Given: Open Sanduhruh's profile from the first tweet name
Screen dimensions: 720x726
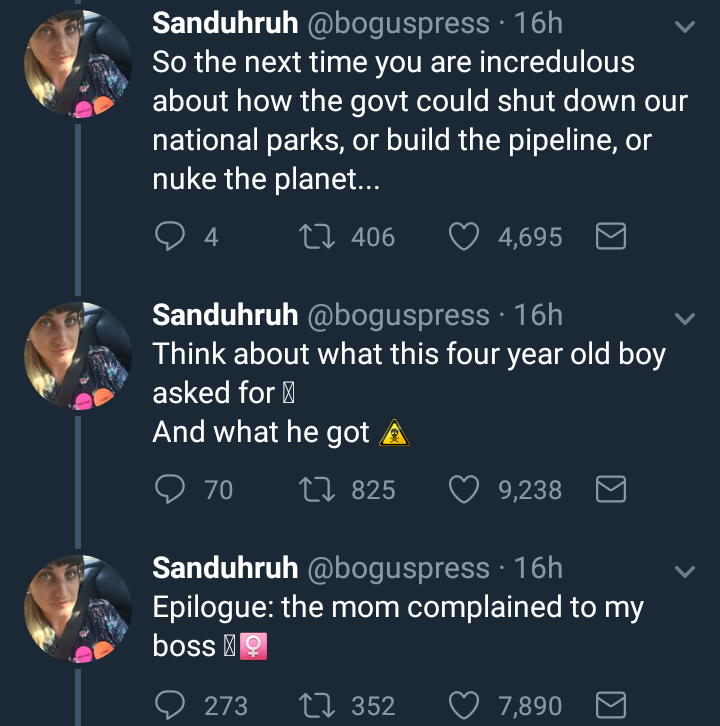Looking at the screenshot, I should (x=225, y=22).
